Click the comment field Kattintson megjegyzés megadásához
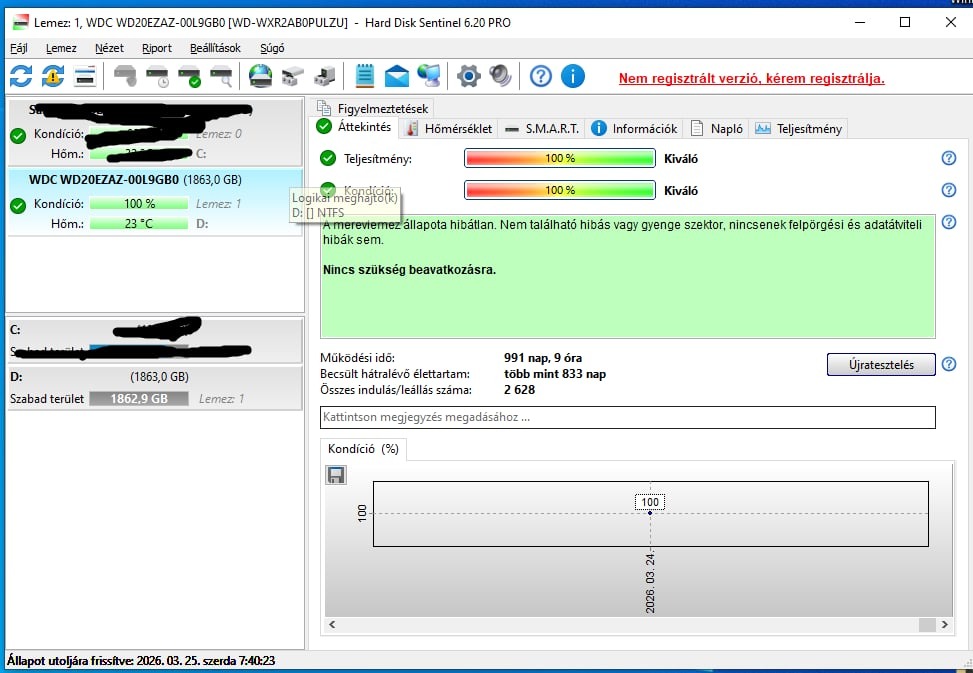This screenshot has height=673, width=973. tap(627, 417)
